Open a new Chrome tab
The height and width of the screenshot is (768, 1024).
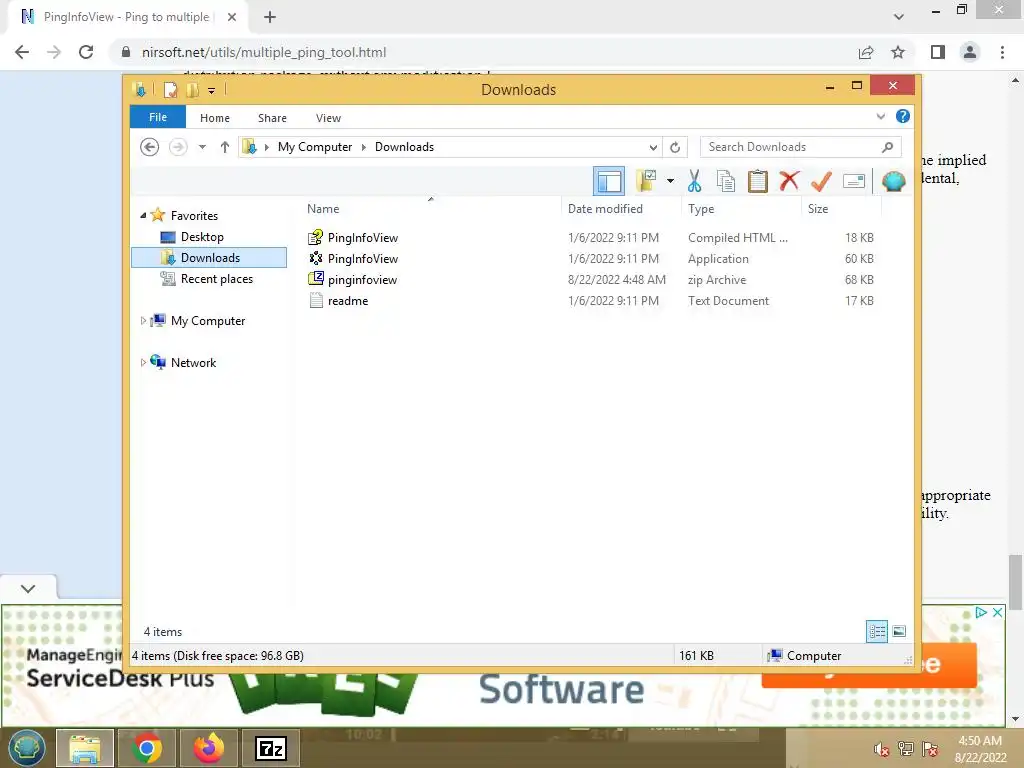point(270,17)
